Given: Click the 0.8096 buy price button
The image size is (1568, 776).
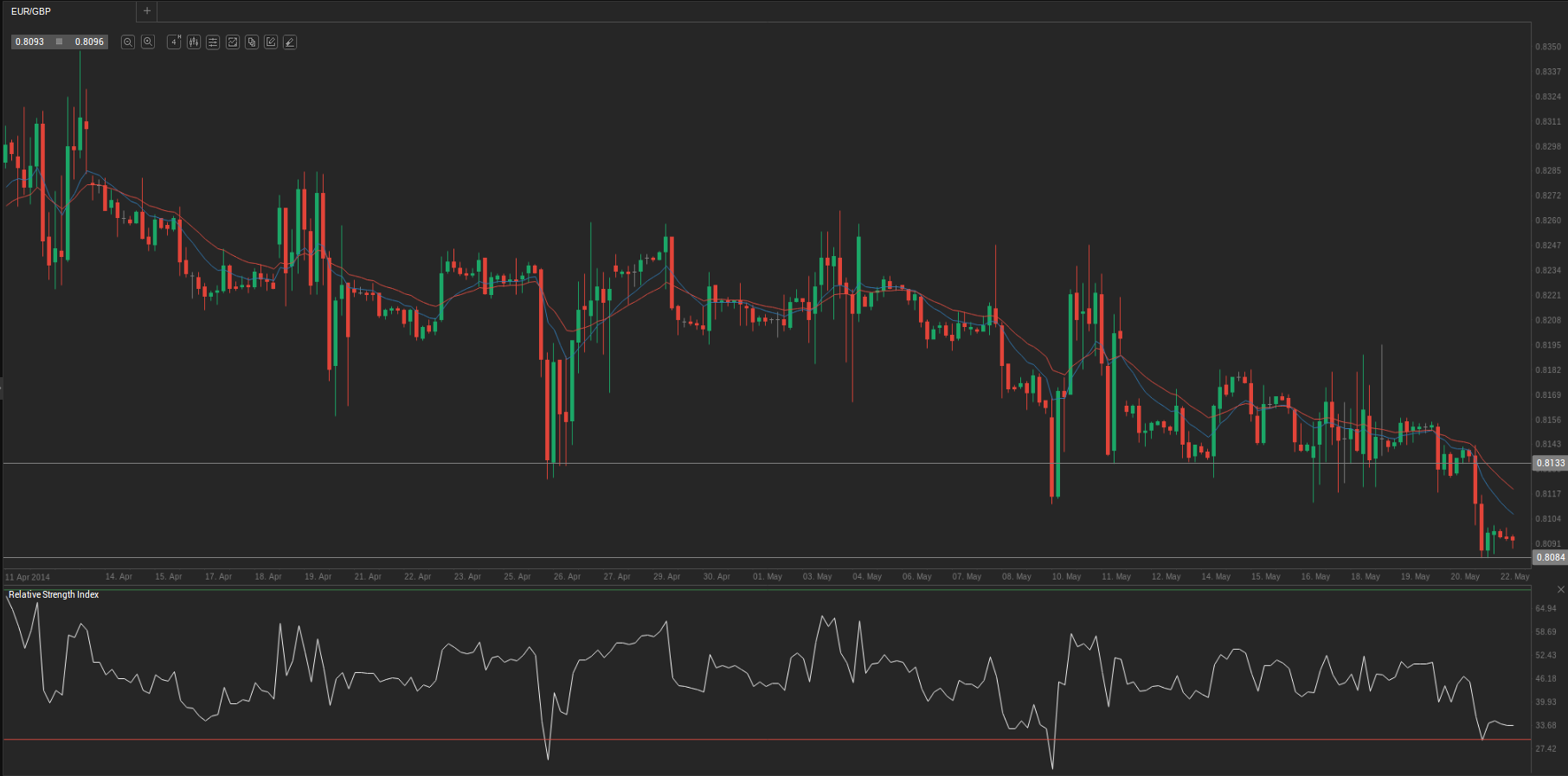Looking at the screenshot, I should coord(89,42).
